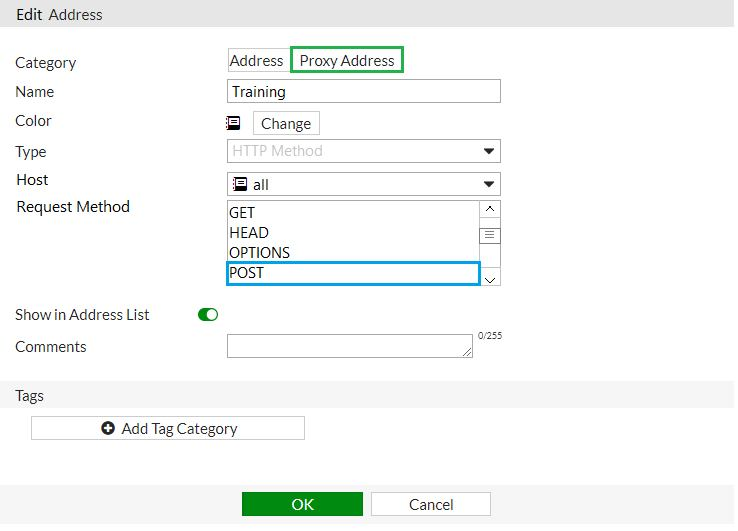Click Request Method list scroll down arrow
The width and height of the screenshot is (738, 531).
[x=490, y=279]
